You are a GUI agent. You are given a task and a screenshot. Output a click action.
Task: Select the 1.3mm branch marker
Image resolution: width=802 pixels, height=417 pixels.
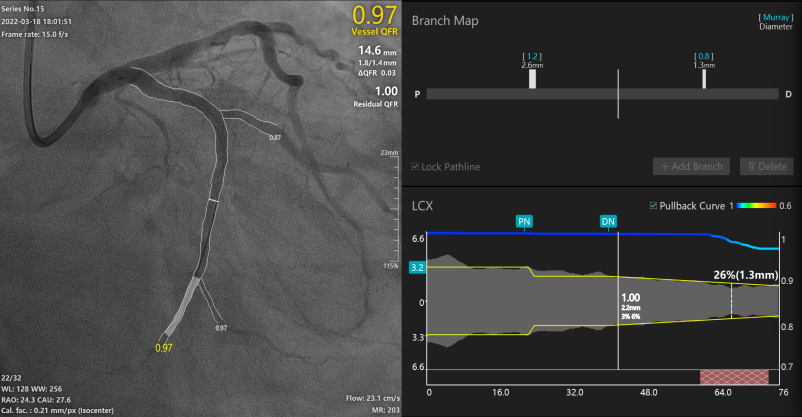704,79
